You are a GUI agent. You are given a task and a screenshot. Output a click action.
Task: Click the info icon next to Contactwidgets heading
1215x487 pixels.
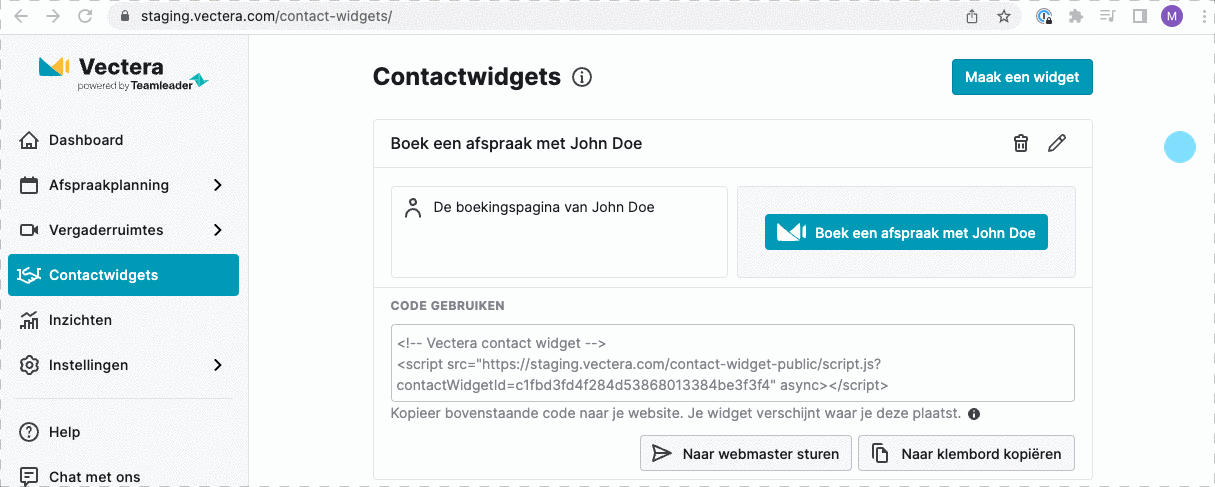click(582, 77)
